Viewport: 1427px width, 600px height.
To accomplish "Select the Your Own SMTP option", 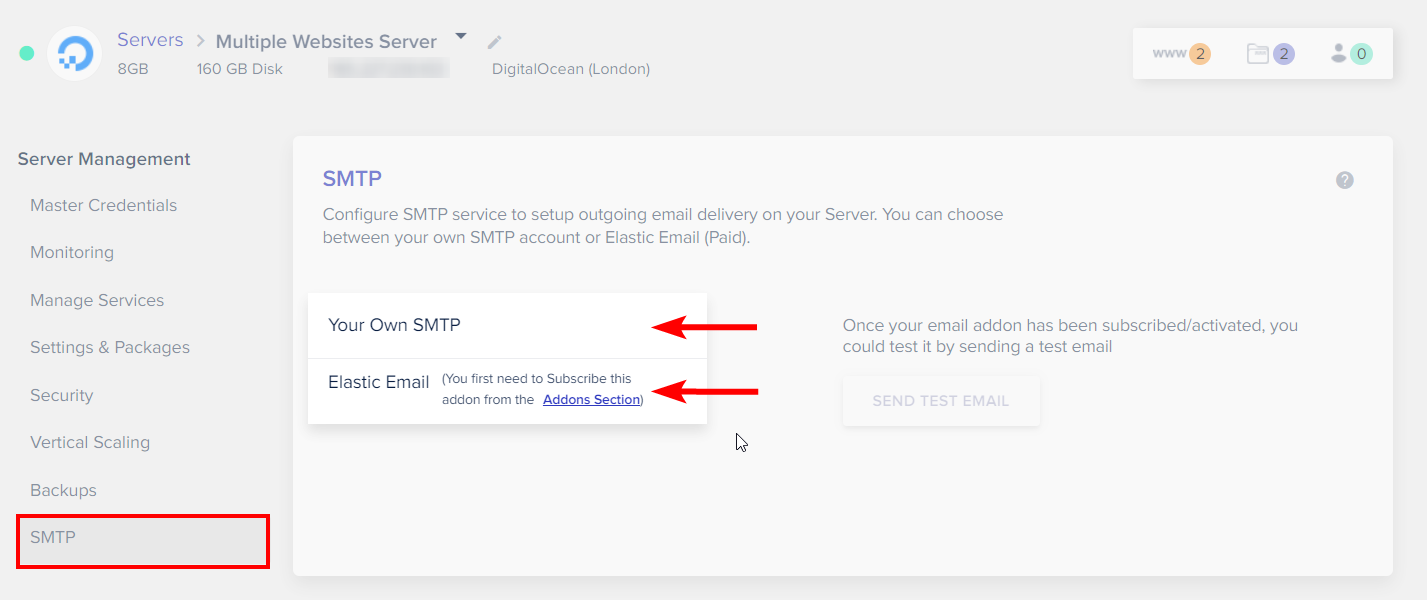I will point(394,325).
